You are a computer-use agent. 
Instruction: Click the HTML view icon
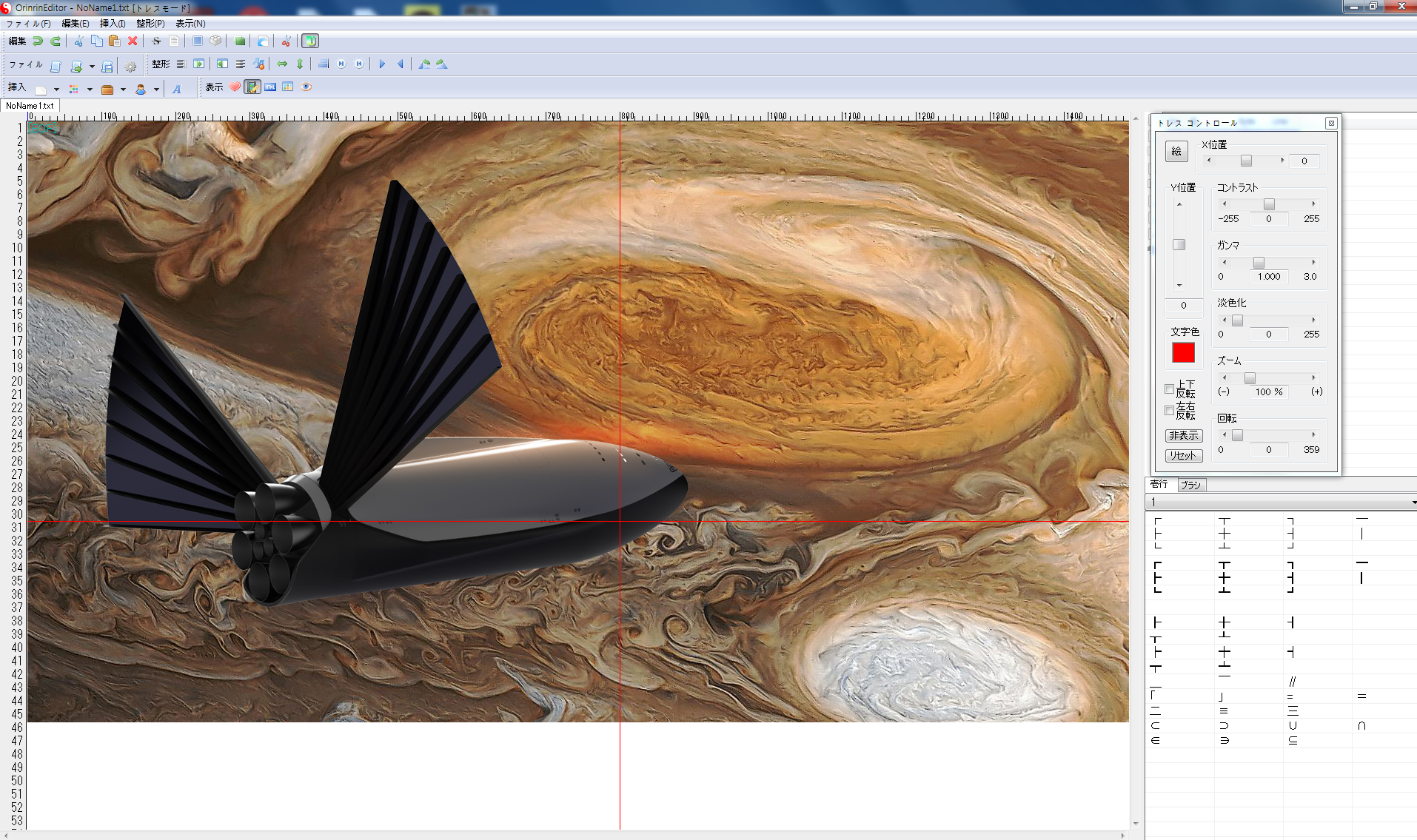[x=270, y=87]
